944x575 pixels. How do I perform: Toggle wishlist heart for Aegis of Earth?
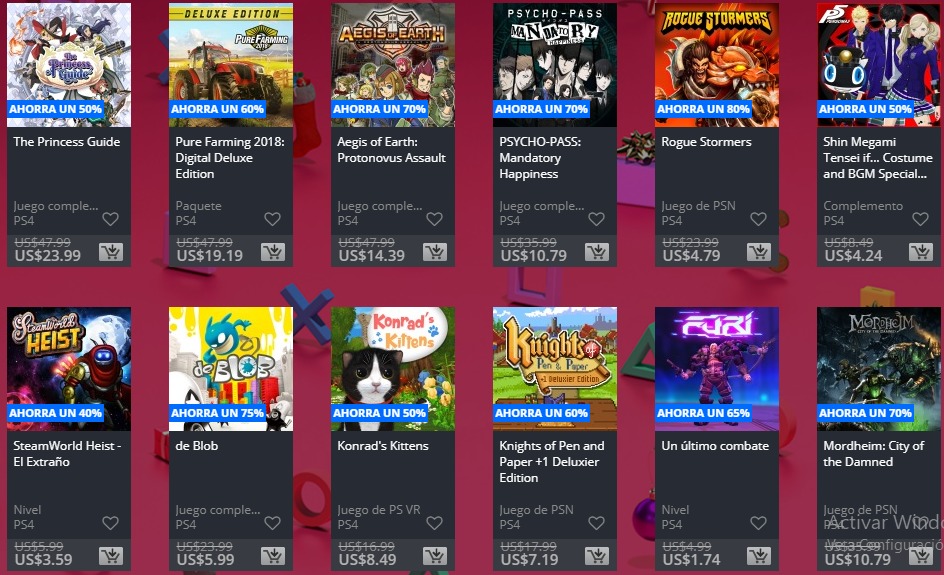pos(435,219)
